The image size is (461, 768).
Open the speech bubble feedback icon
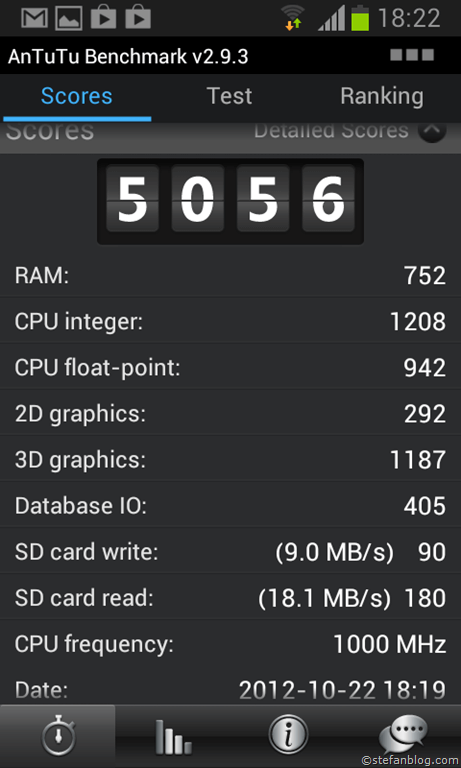[x=403, y=735]
